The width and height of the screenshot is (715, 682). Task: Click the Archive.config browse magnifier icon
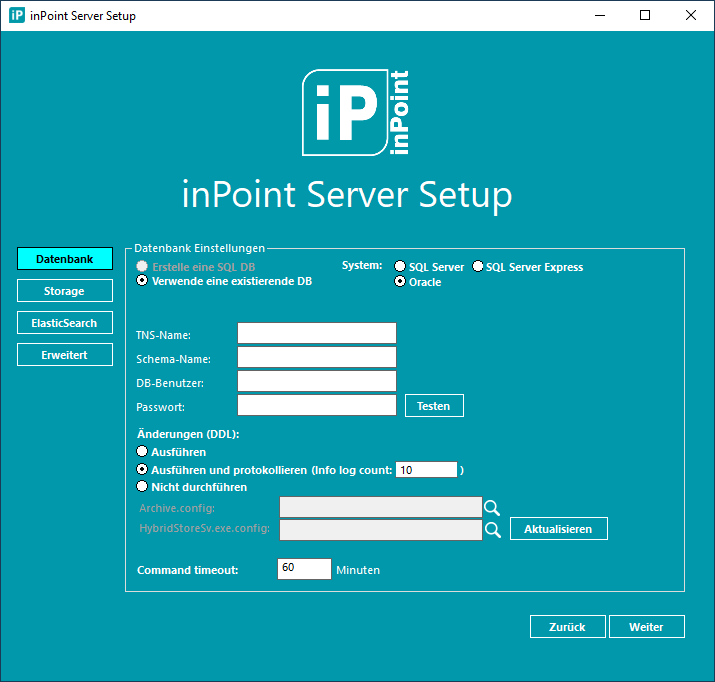492,507
